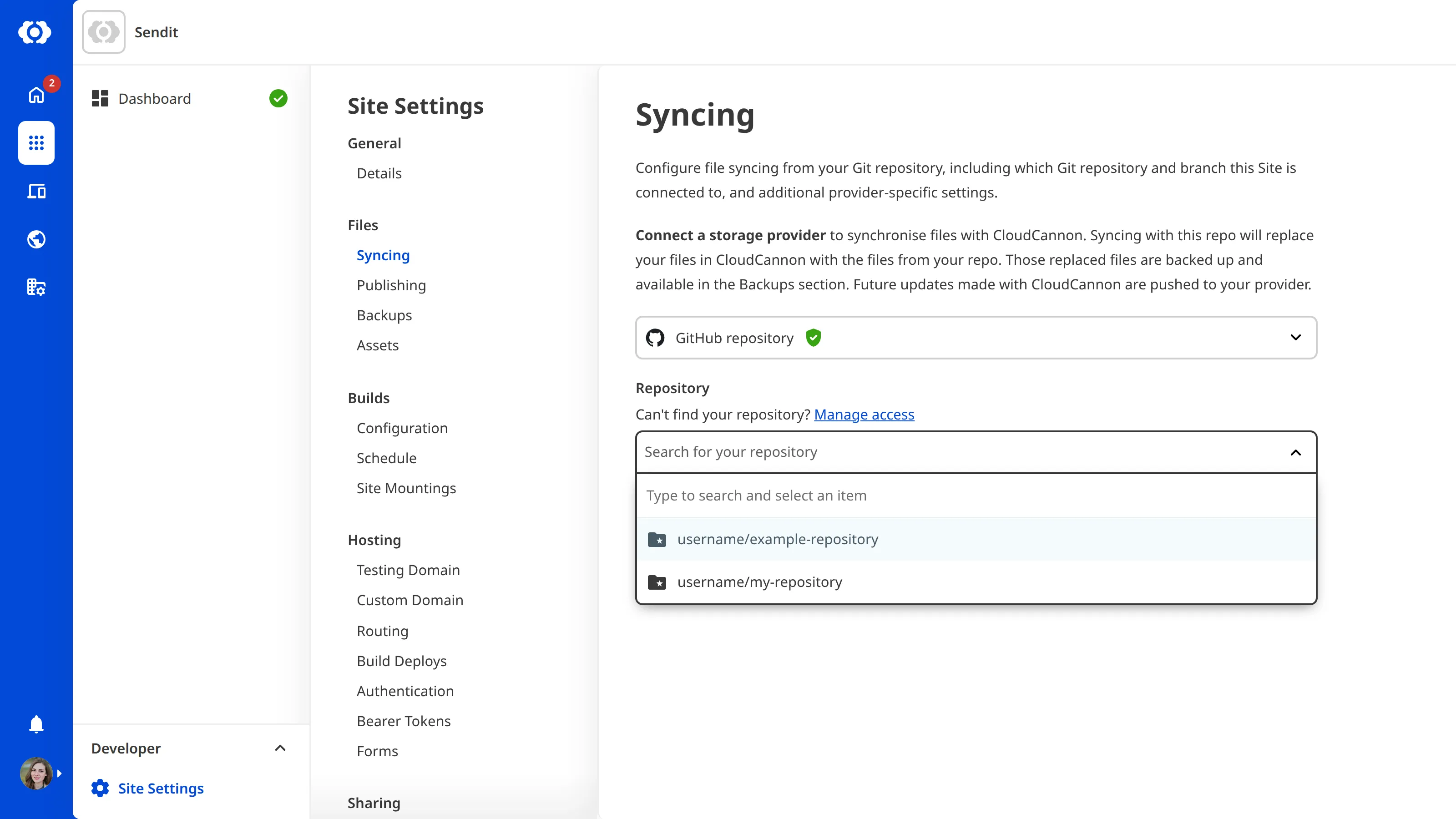Click the CloudCannon logo in the sidebar

35,32
